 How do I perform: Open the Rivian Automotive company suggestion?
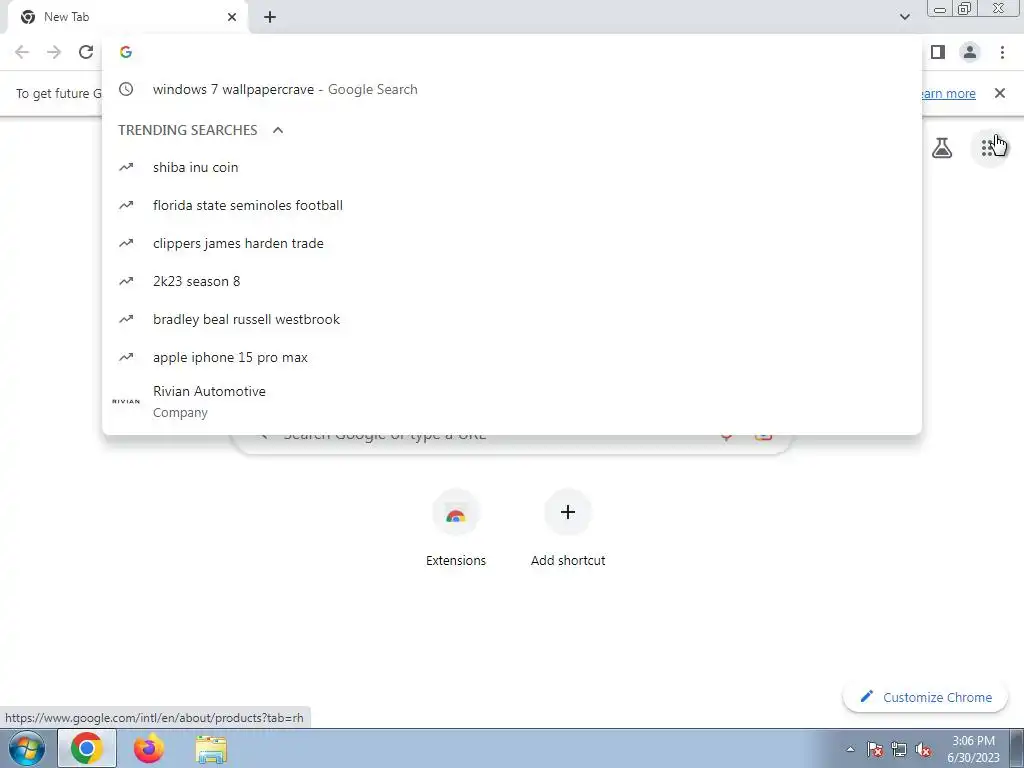(512, 402)
